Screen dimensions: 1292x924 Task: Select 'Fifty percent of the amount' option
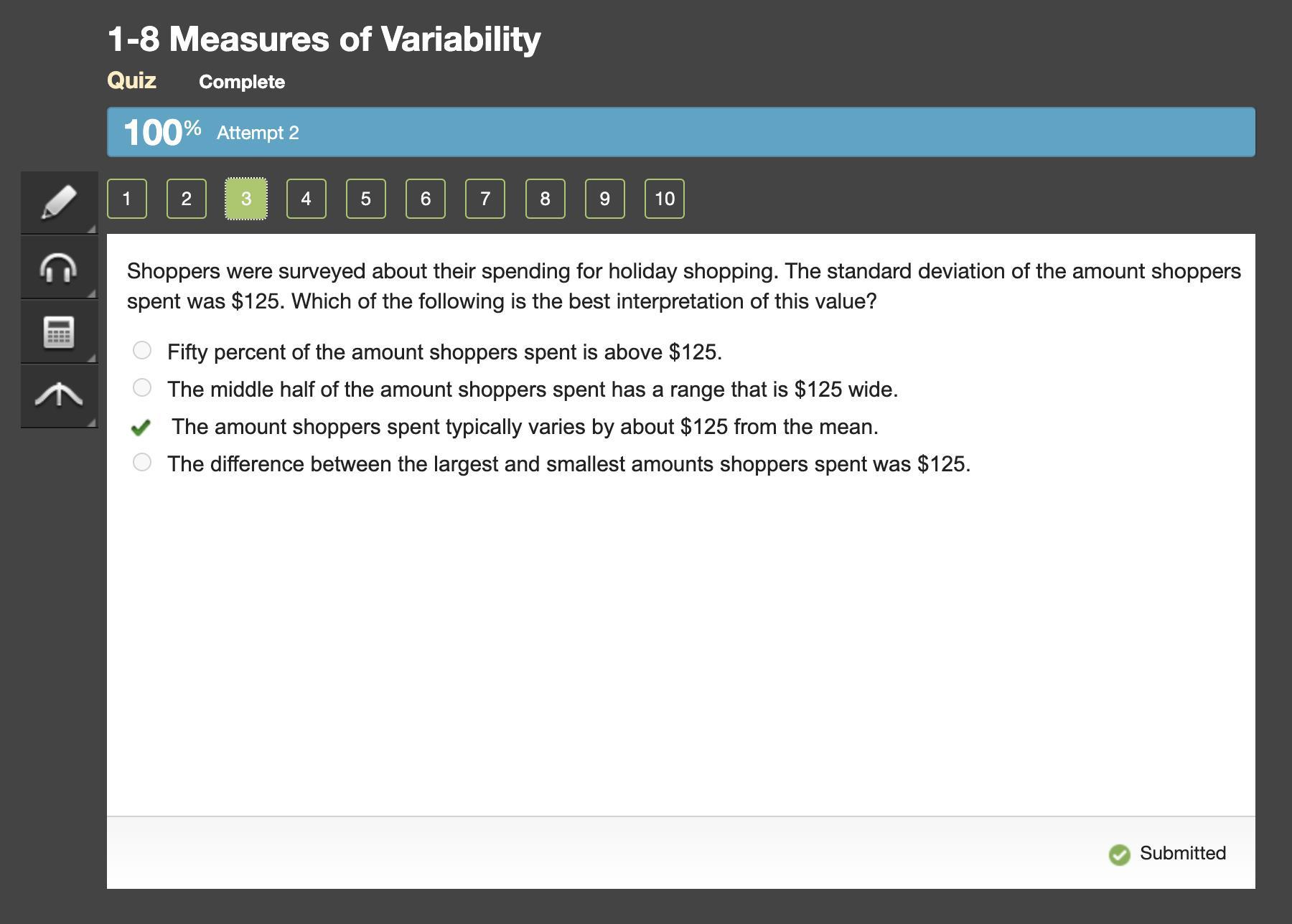pos(142,351)
